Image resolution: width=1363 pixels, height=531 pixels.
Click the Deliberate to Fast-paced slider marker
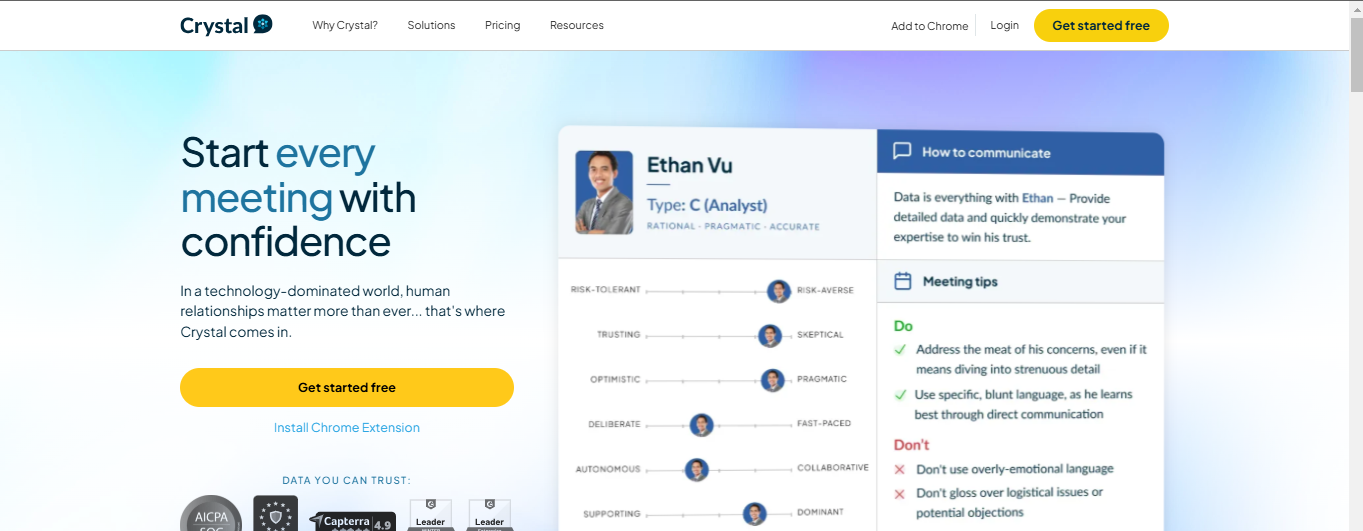(702, 424)
